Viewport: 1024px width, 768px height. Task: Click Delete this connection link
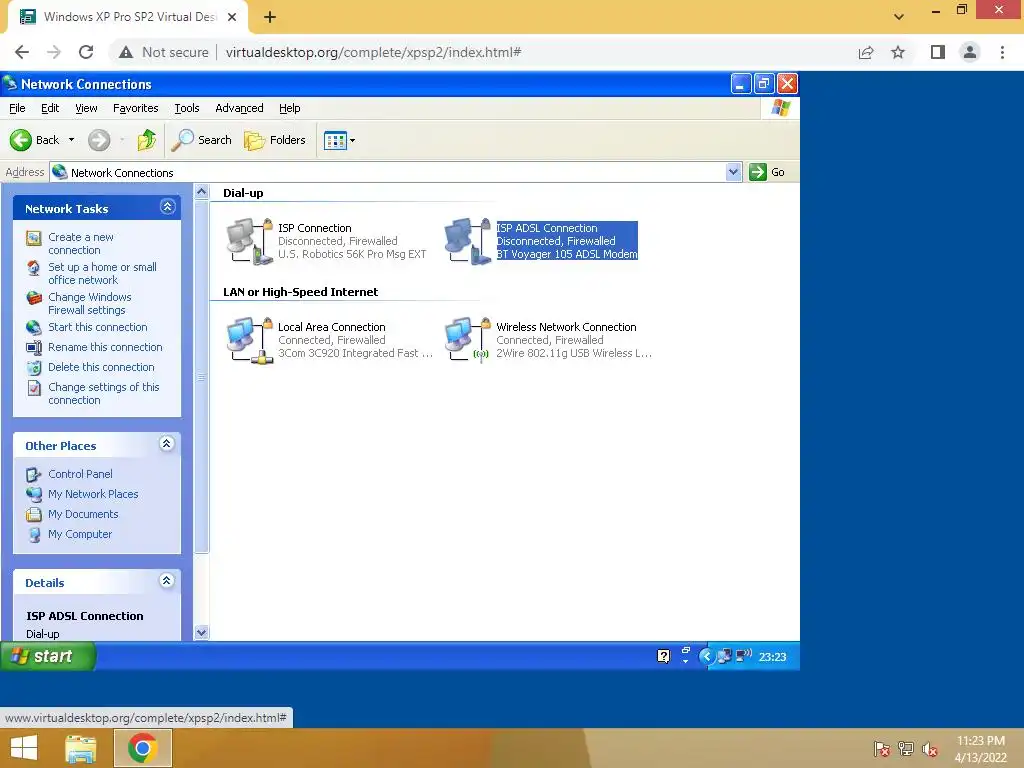pyautogui.click(x=101, y=367)
